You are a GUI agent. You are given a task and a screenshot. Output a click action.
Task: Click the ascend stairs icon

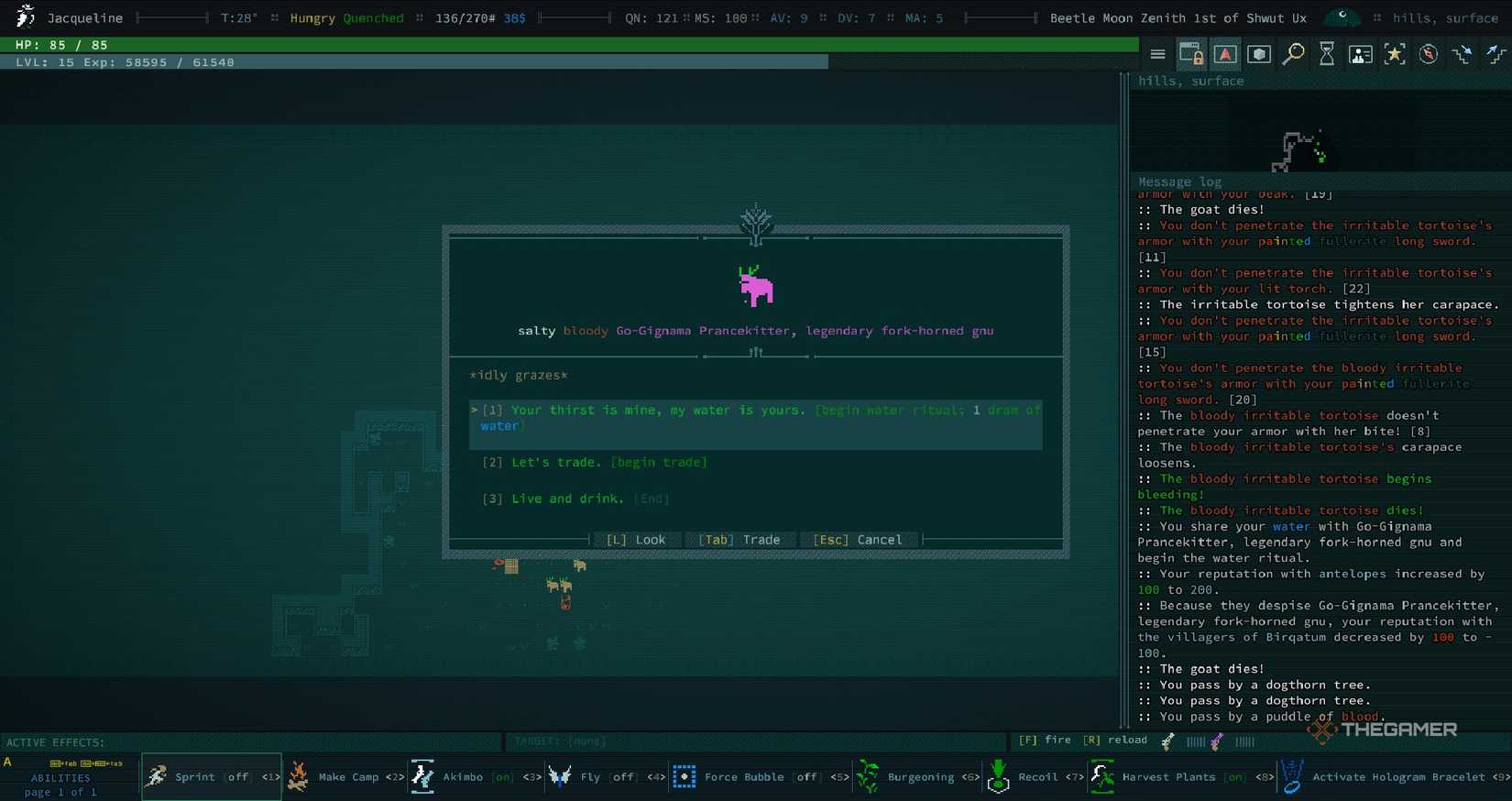1496,54
